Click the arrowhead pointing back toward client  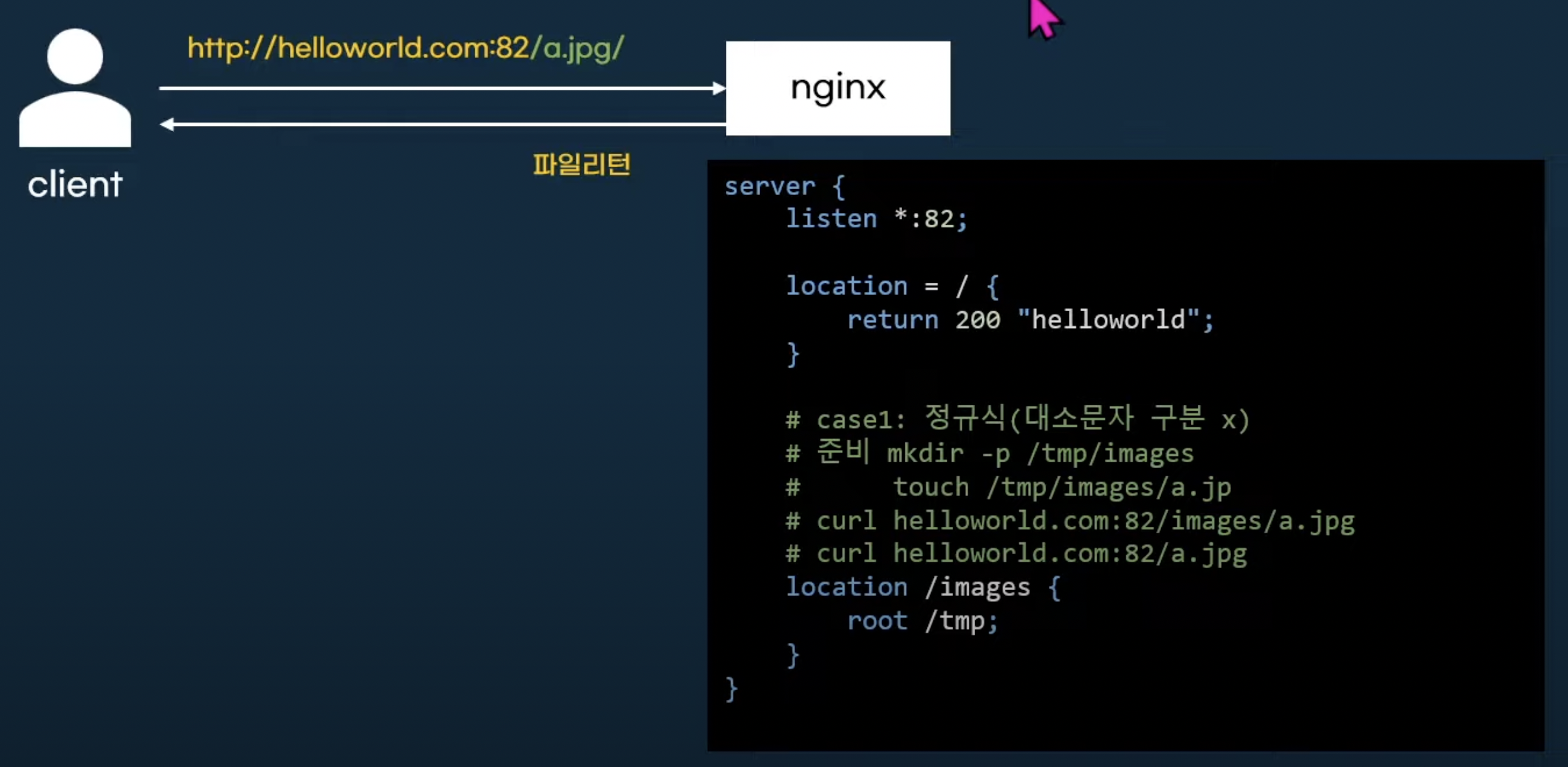[168, 124]
